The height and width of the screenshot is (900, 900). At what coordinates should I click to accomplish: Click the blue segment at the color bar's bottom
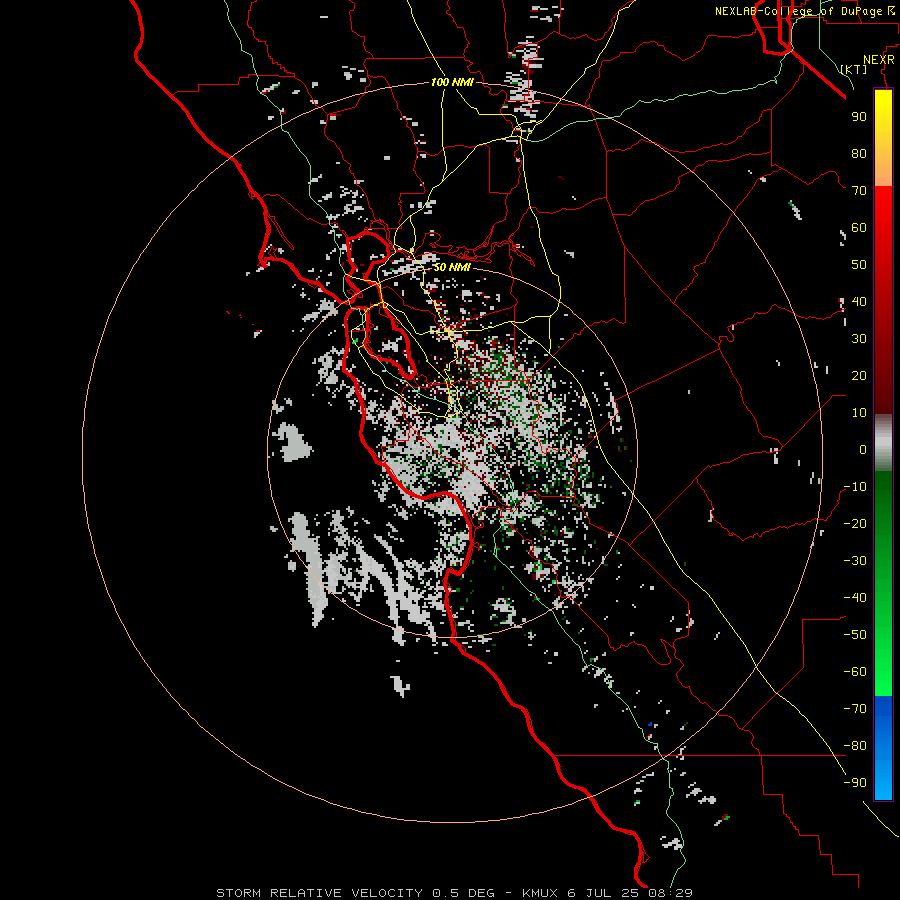click(x=883, y=747)
